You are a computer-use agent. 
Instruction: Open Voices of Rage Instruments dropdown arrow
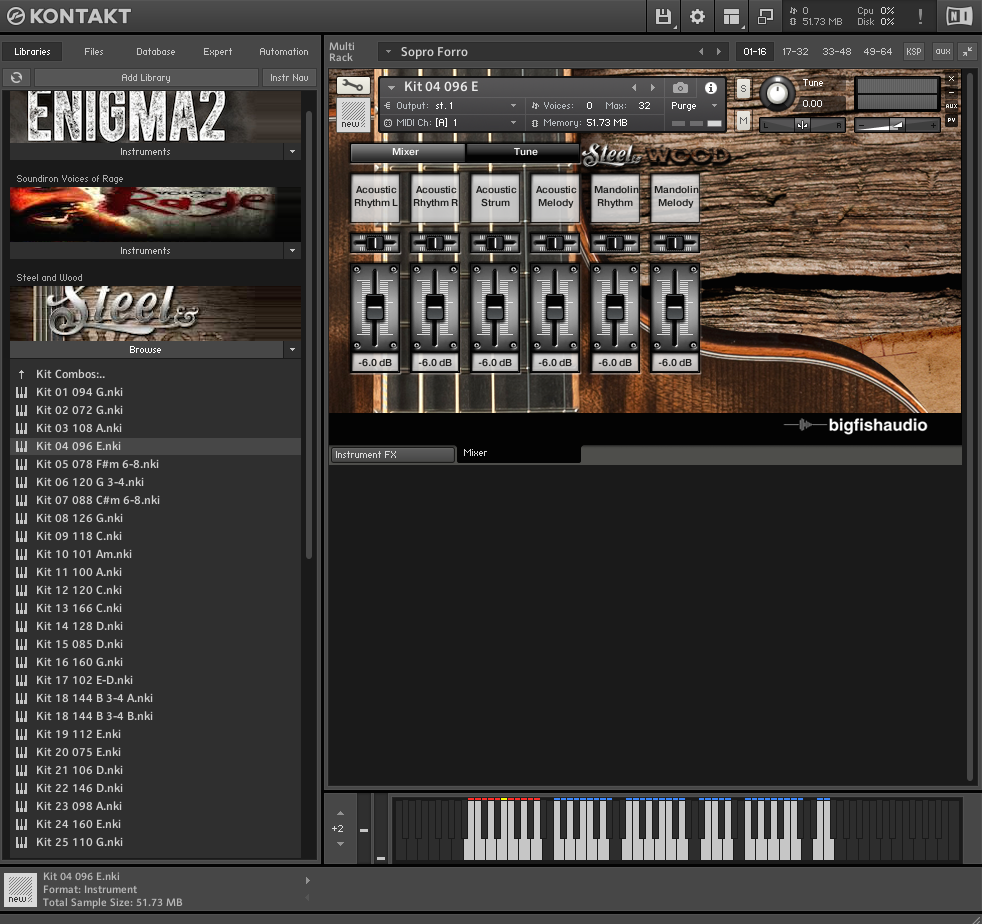[x=292, y=251]
